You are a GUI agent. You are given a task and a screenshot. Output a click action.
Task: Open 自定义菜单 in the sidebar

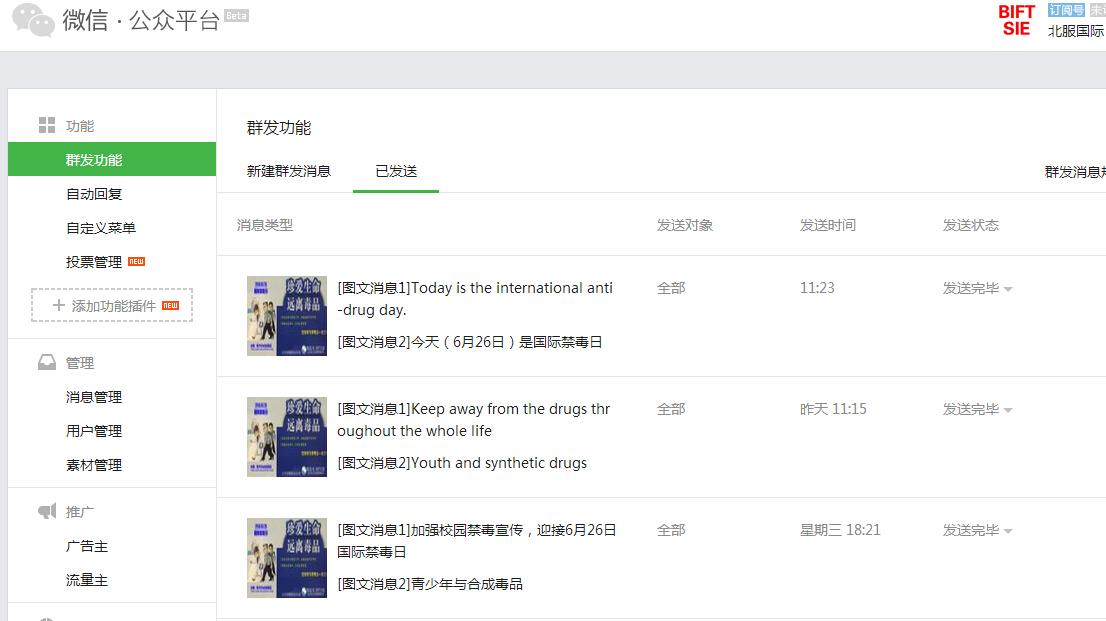[101, 228]
